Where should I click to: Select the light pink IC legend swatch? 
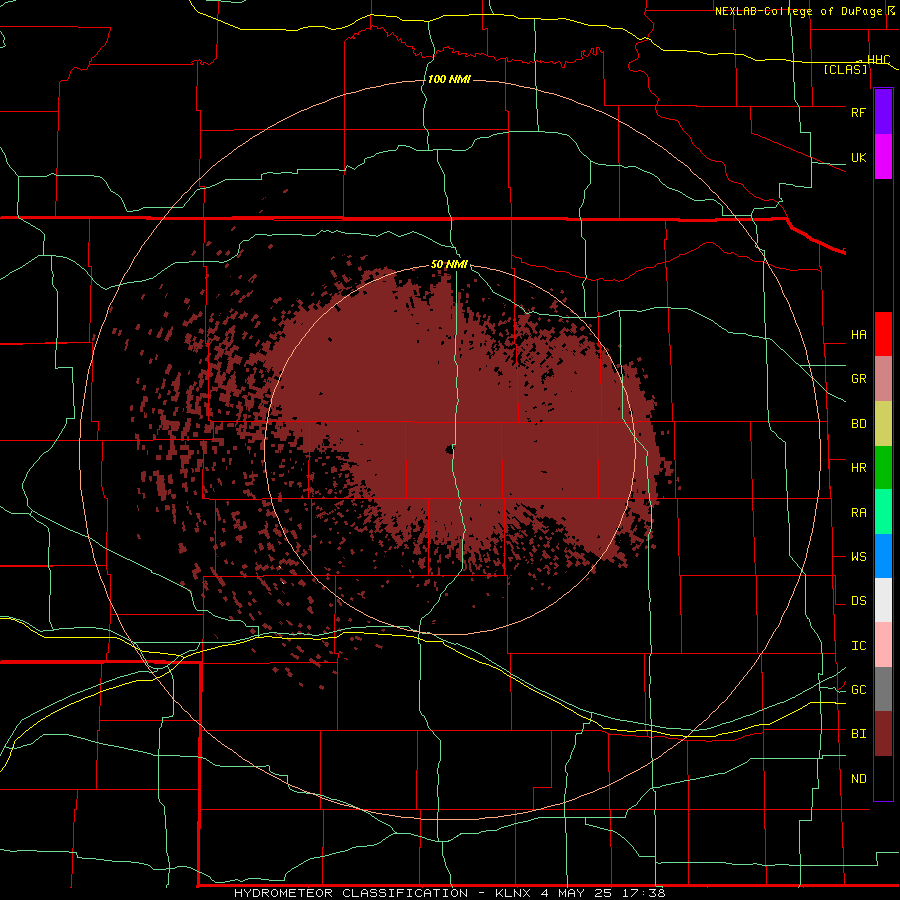click(x=883, y=645)
